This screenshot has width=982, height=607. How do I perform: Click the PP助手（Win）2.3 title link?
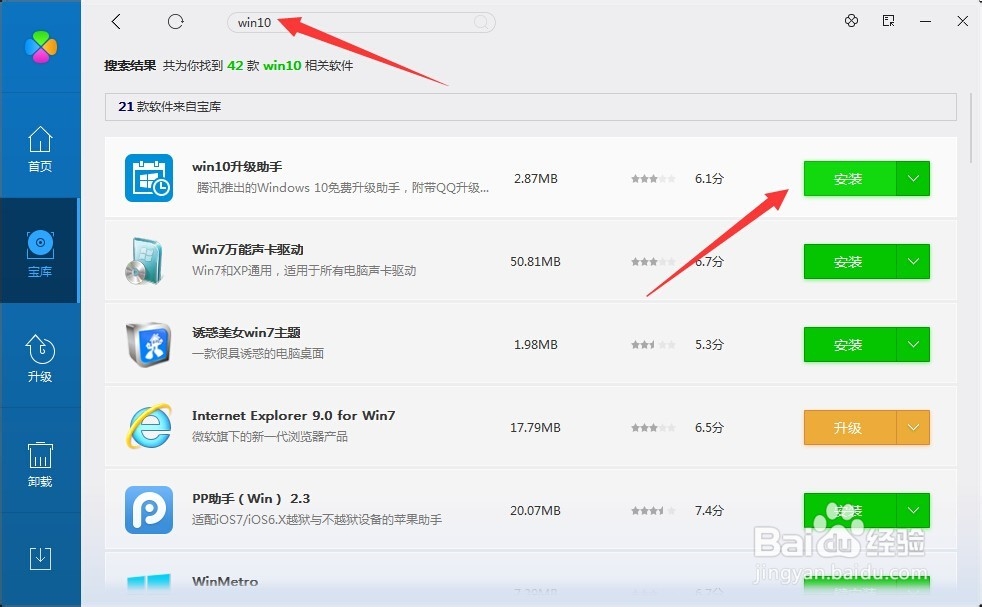[253, 498]
